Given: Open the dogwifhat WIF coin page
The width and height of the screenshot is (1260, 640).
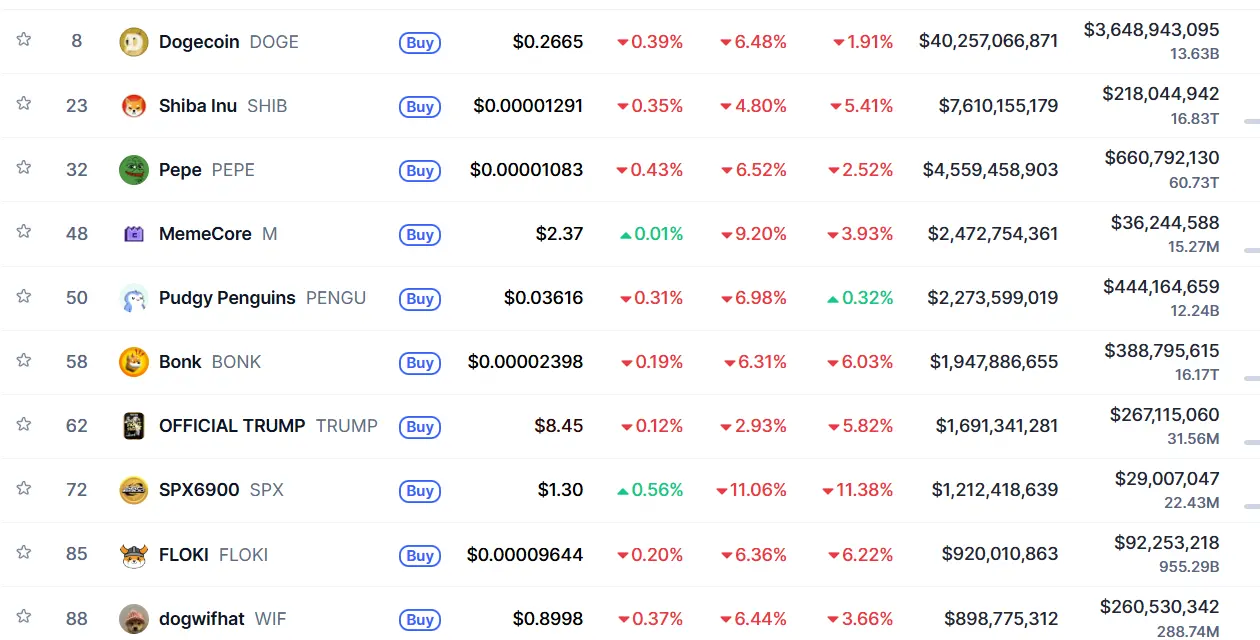Looking at the screenshot, I should pyautogui.click(x=201, y=619).
